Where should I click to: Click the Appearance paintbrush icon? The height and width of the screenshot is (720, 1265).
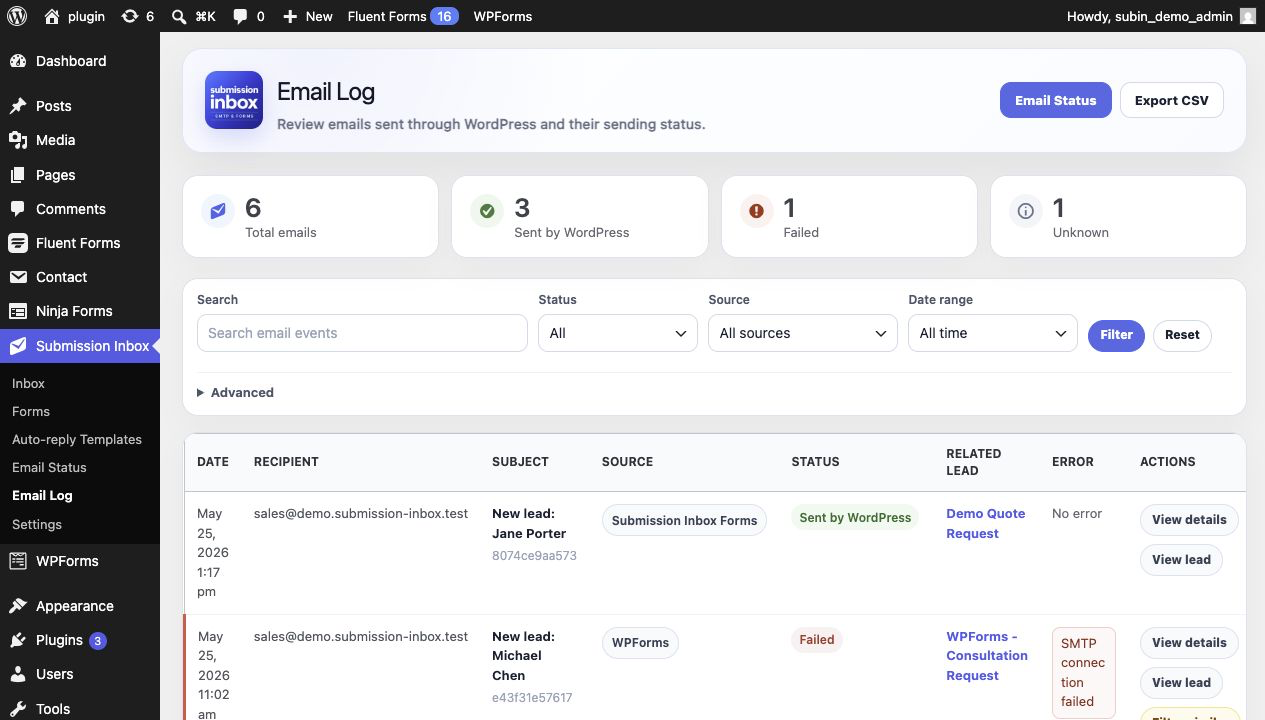pyautogui.click(x=18, y=606)
